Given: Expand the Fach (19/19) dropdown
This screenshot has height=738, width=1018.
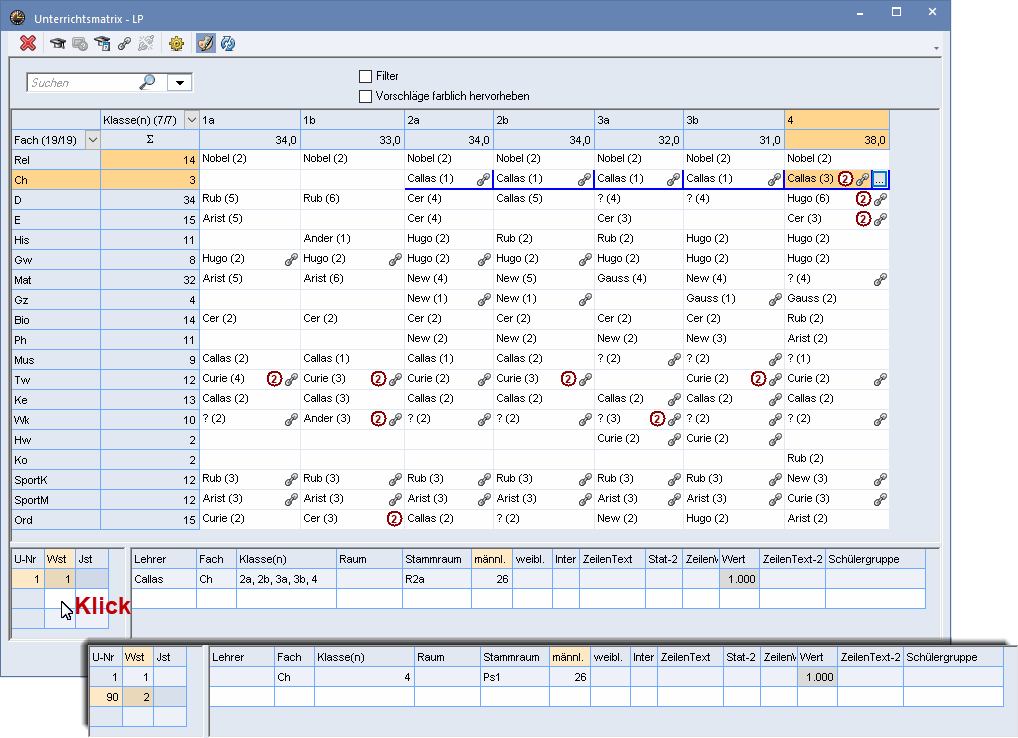Looking at the screenshot, I should pyautogui.click(x=93, y=140).
